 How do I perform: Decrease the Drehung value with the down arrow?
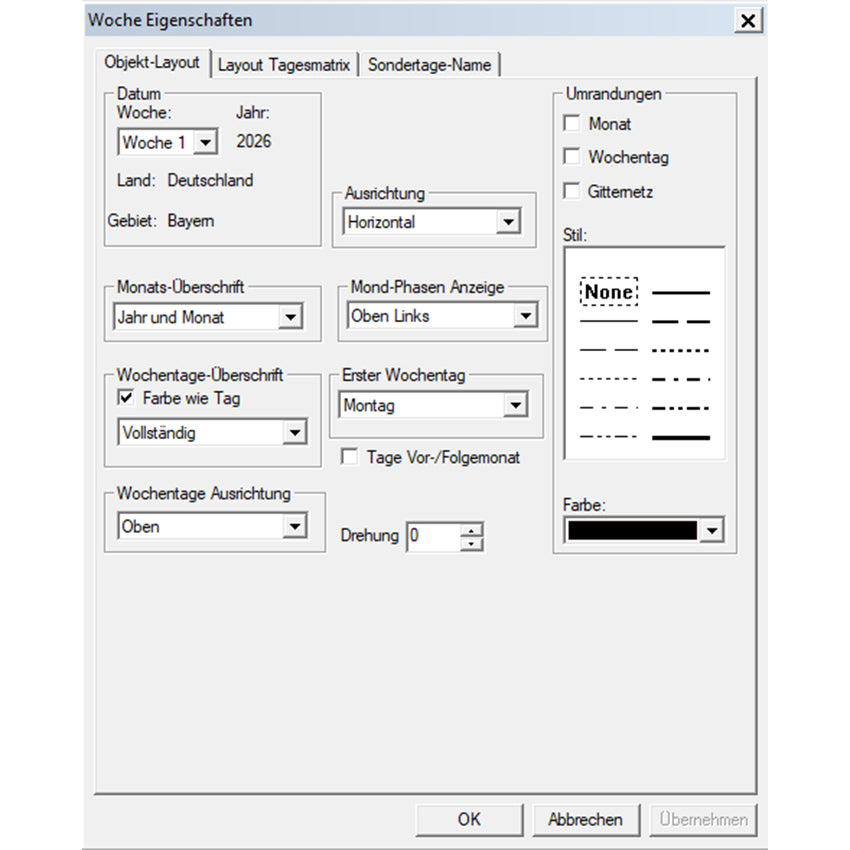point(473,544)
